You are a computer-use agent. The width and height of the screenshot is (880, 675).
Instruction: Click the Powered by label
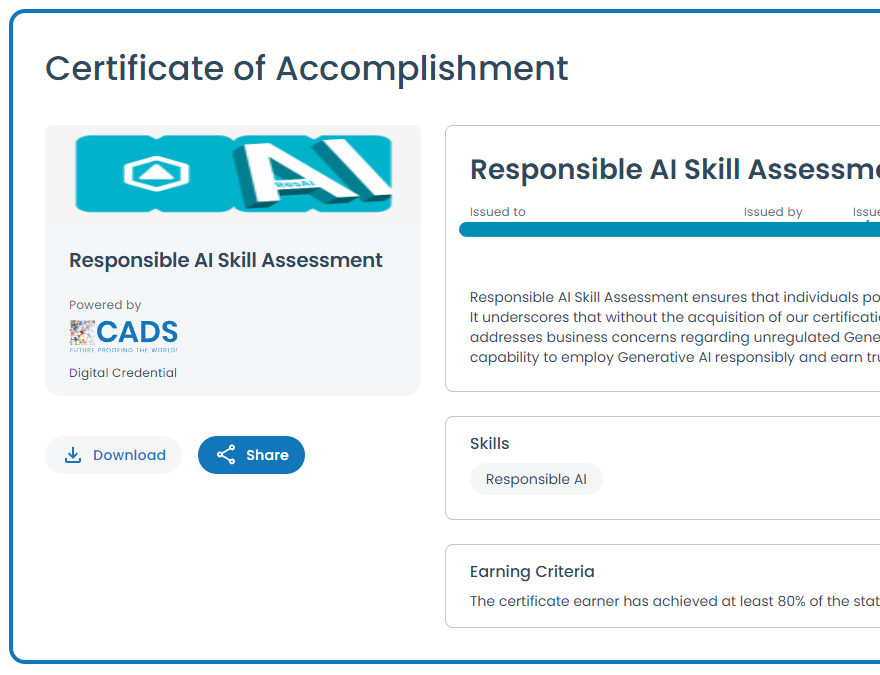(105, 305)
